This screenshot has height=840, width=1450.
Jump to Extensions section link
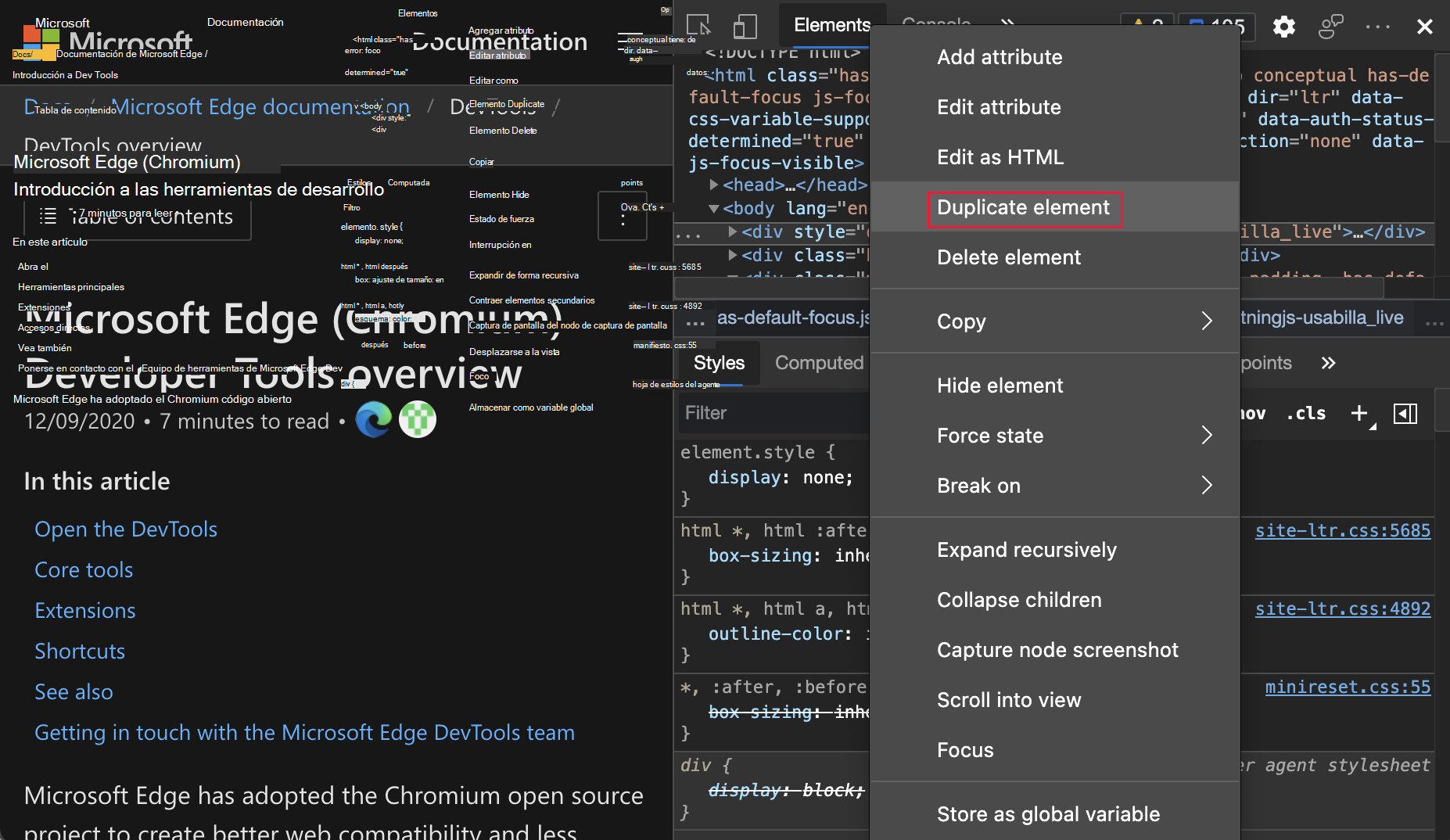85,610
